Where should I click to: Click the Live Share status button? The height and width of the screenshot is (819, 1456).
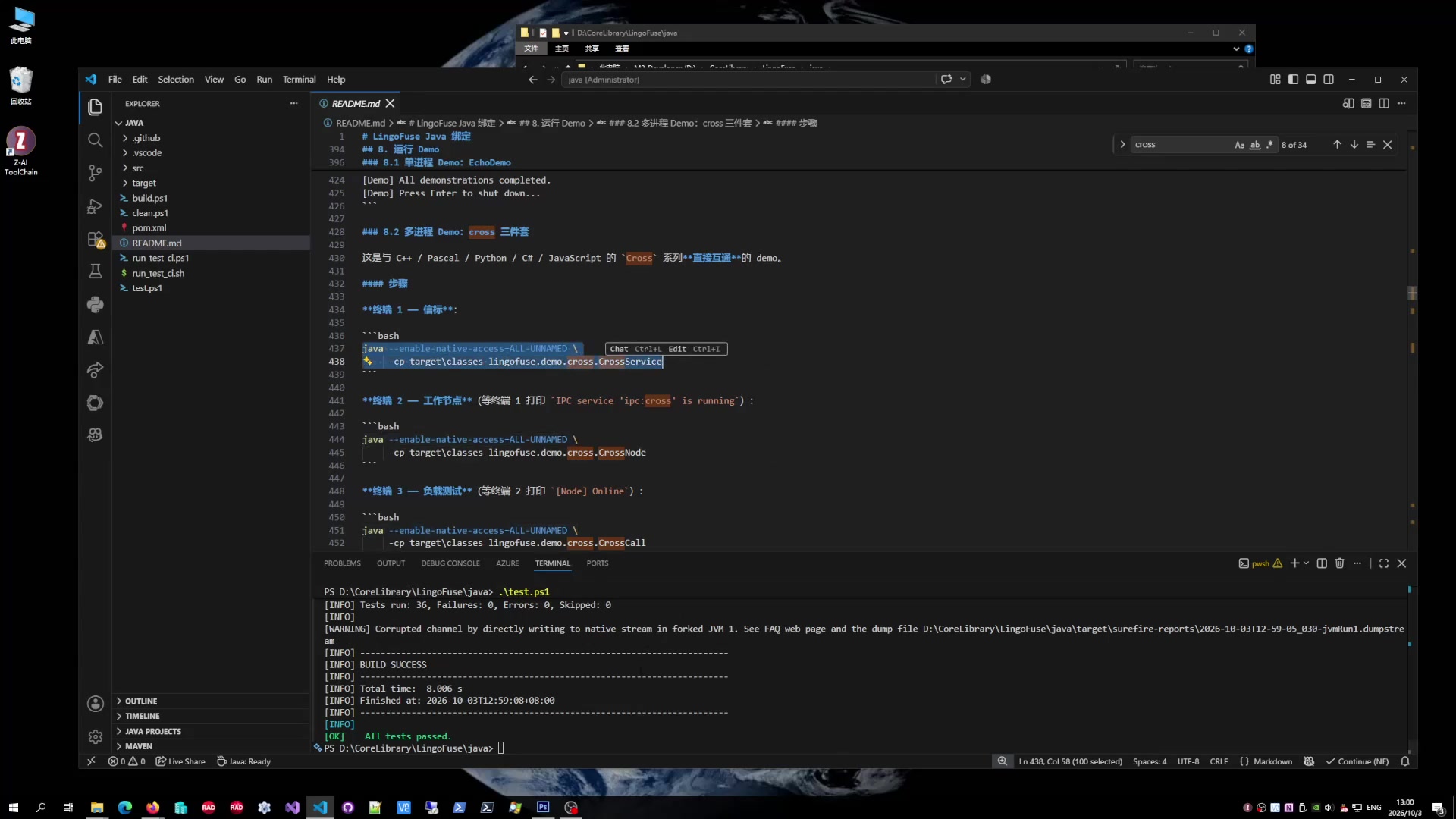pos(180,761)
